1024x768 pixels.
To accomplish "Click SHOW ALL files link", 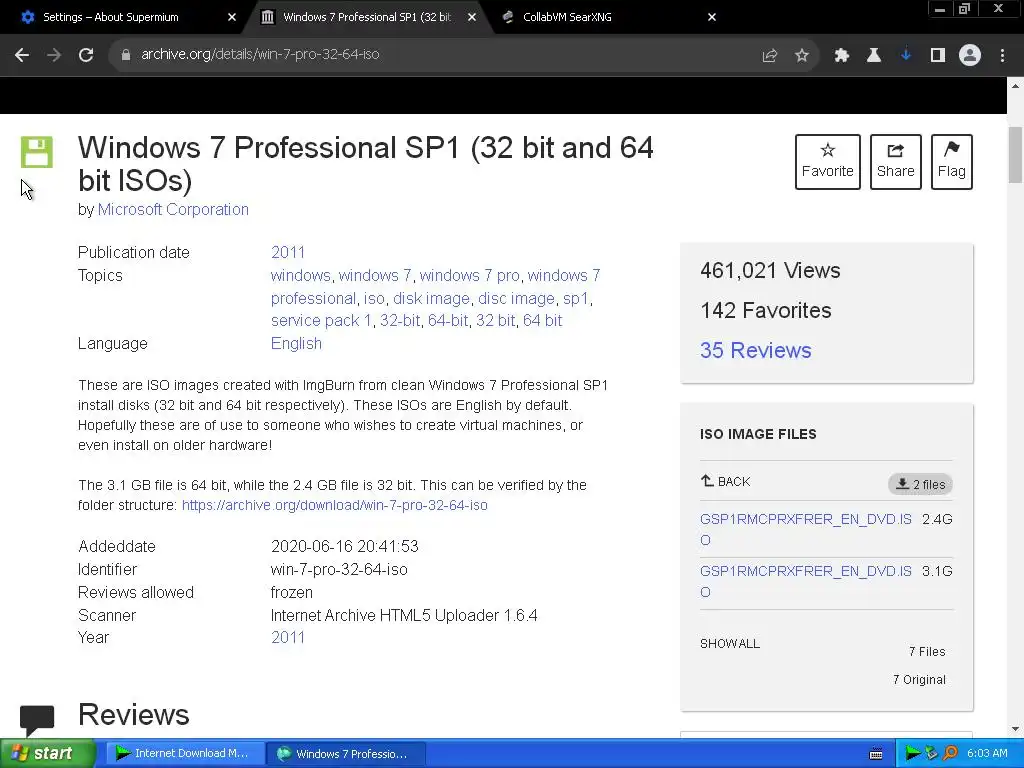I will 730,644.
